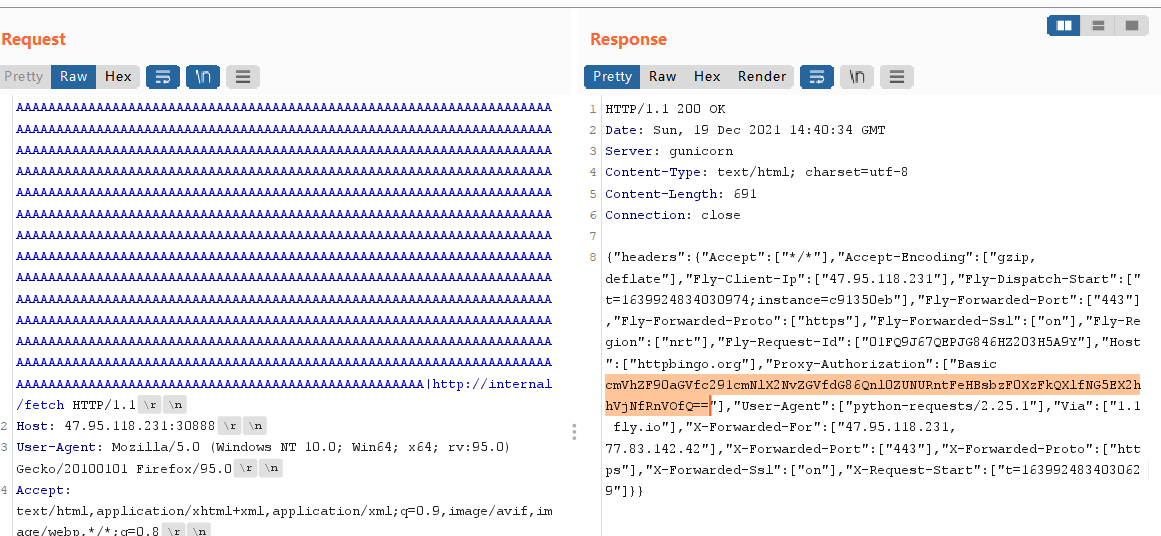Open the Request panel hamburger options menu
This screenshot has height=536, width=1161.
(242, 76)
